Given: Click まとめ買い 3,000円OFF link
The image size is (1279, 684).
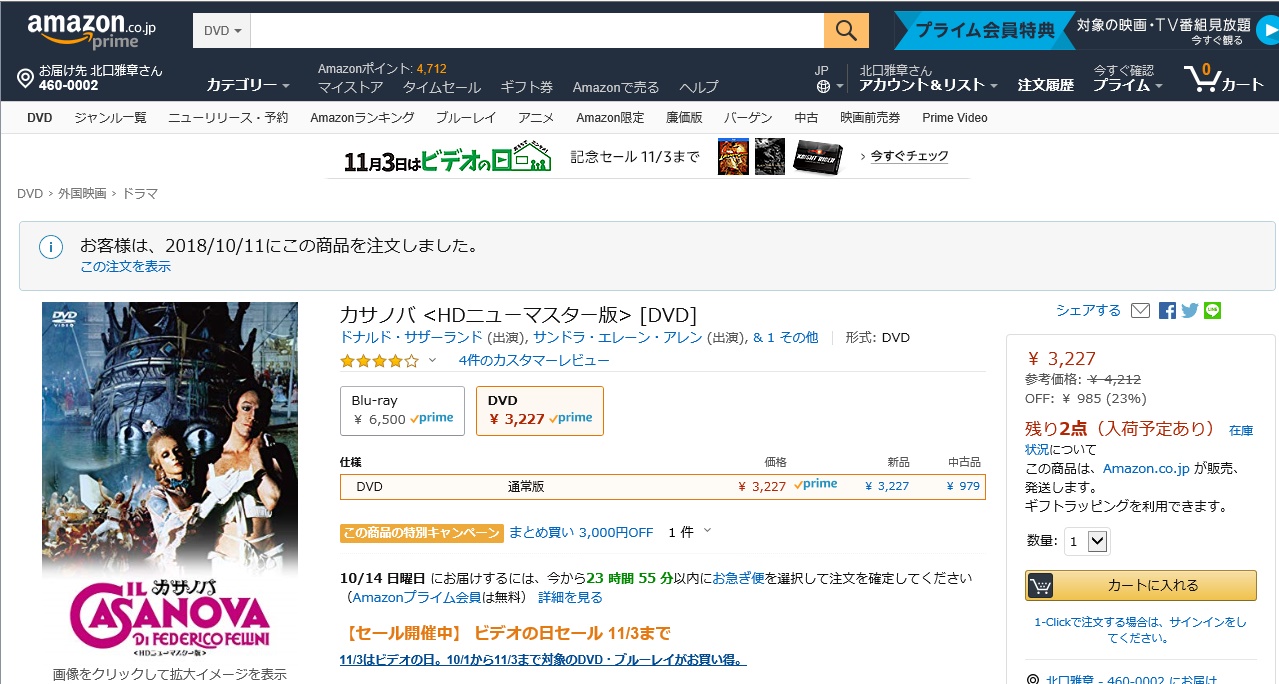Looking at the screenshot, I should pos(581,532).
